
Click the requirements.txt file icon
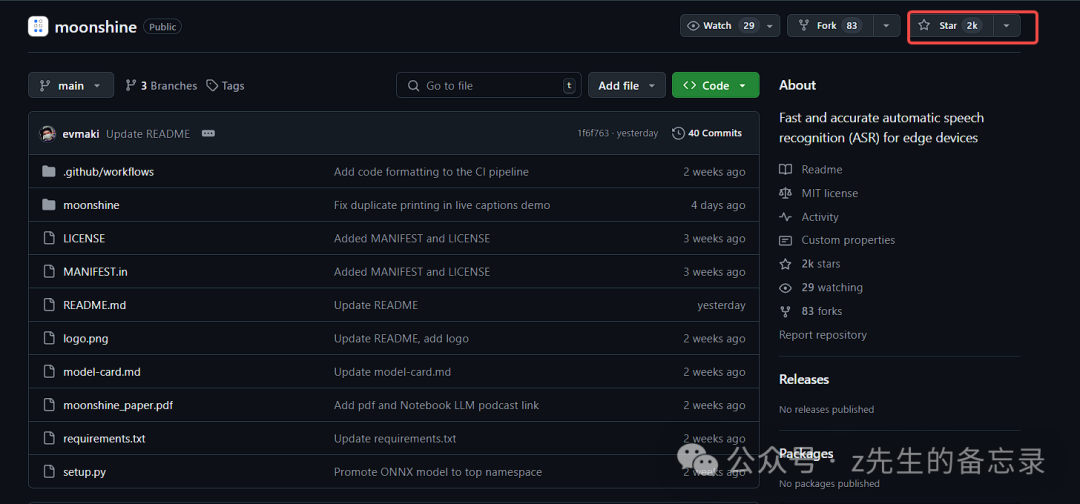[x=48, y=439]
